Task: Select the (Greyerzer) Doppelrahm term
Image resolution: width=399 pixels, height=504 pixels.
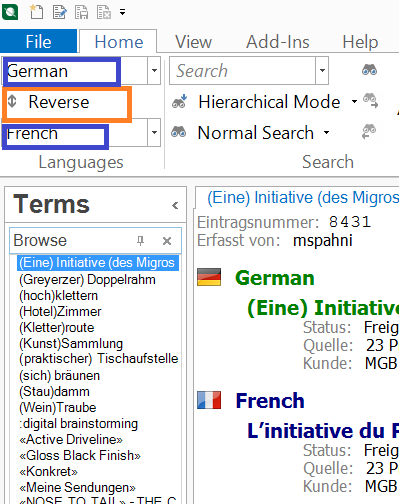Action: tap(87, 279)
